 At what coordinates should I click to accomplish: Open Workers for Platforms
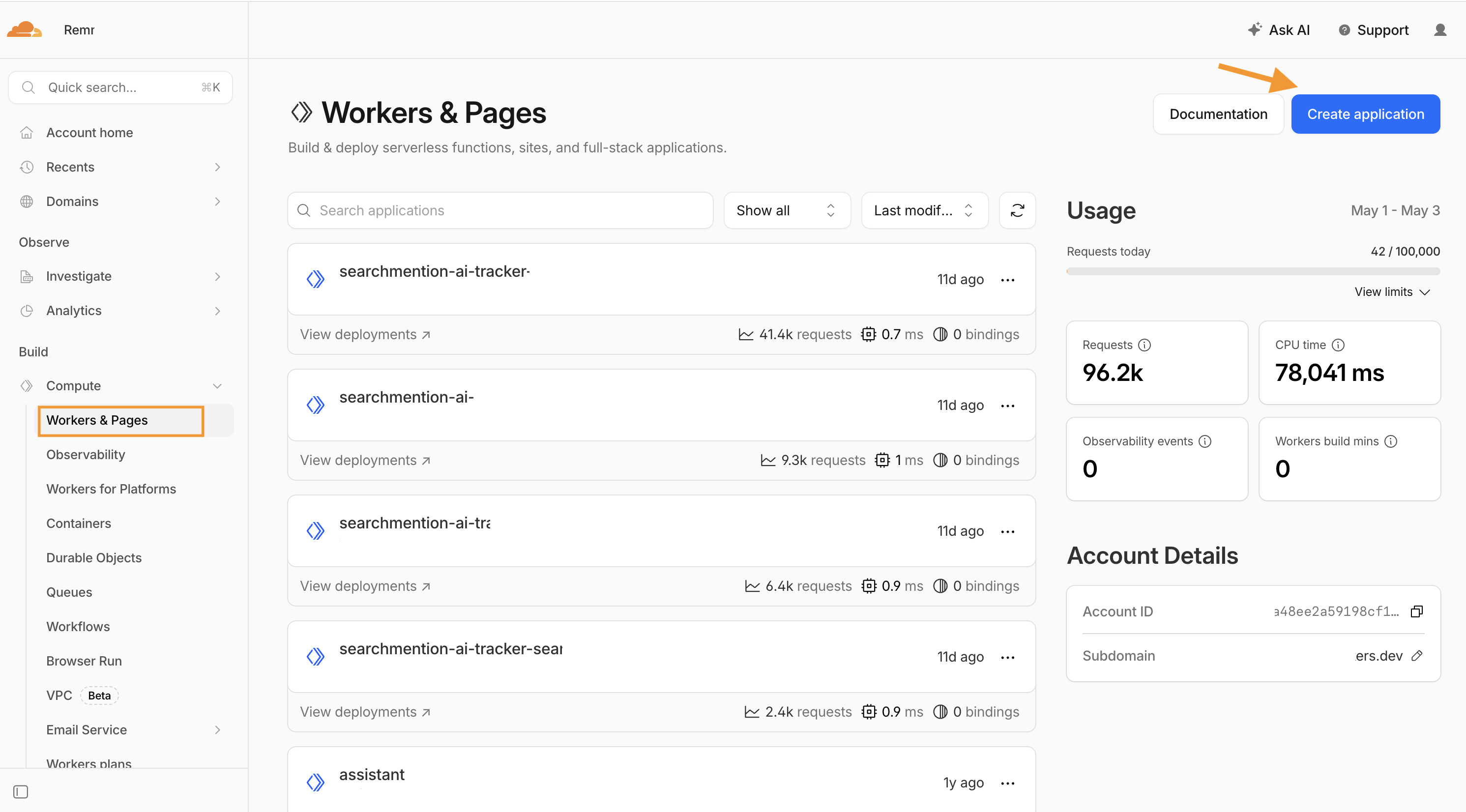pyautogui.click(x=111, y=489)
